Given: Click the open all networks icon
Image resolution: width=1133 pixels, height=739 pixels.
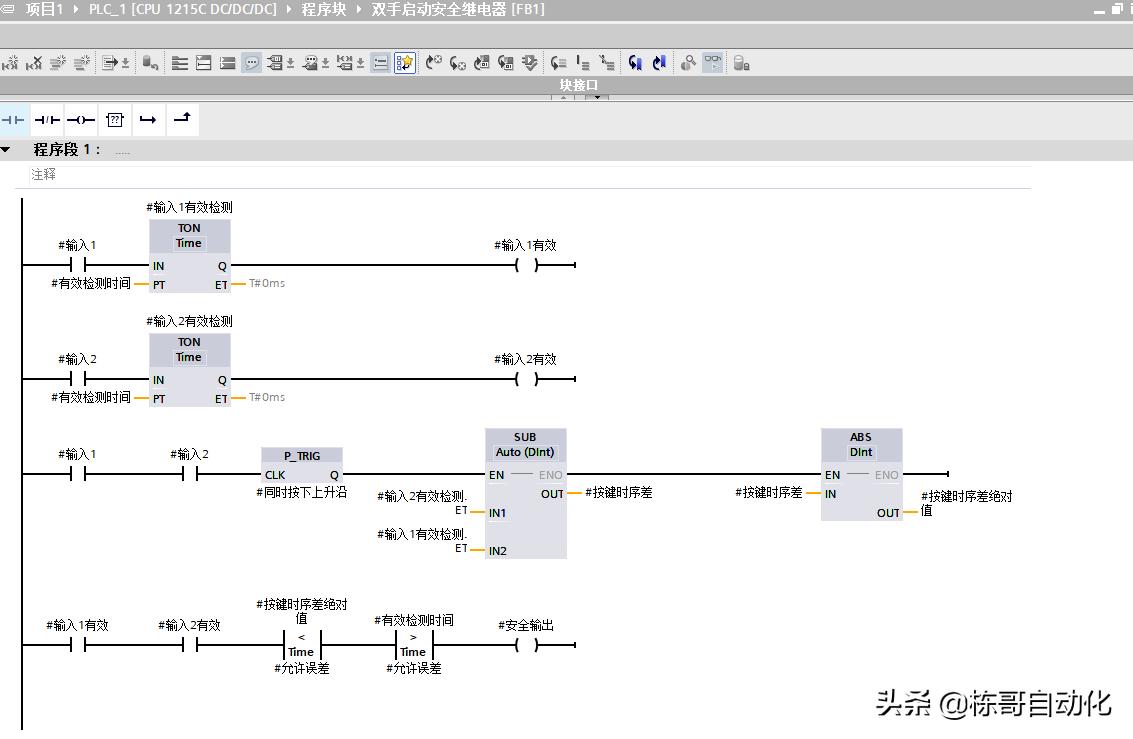Looking at the screenshot, I should coord(180,63).
